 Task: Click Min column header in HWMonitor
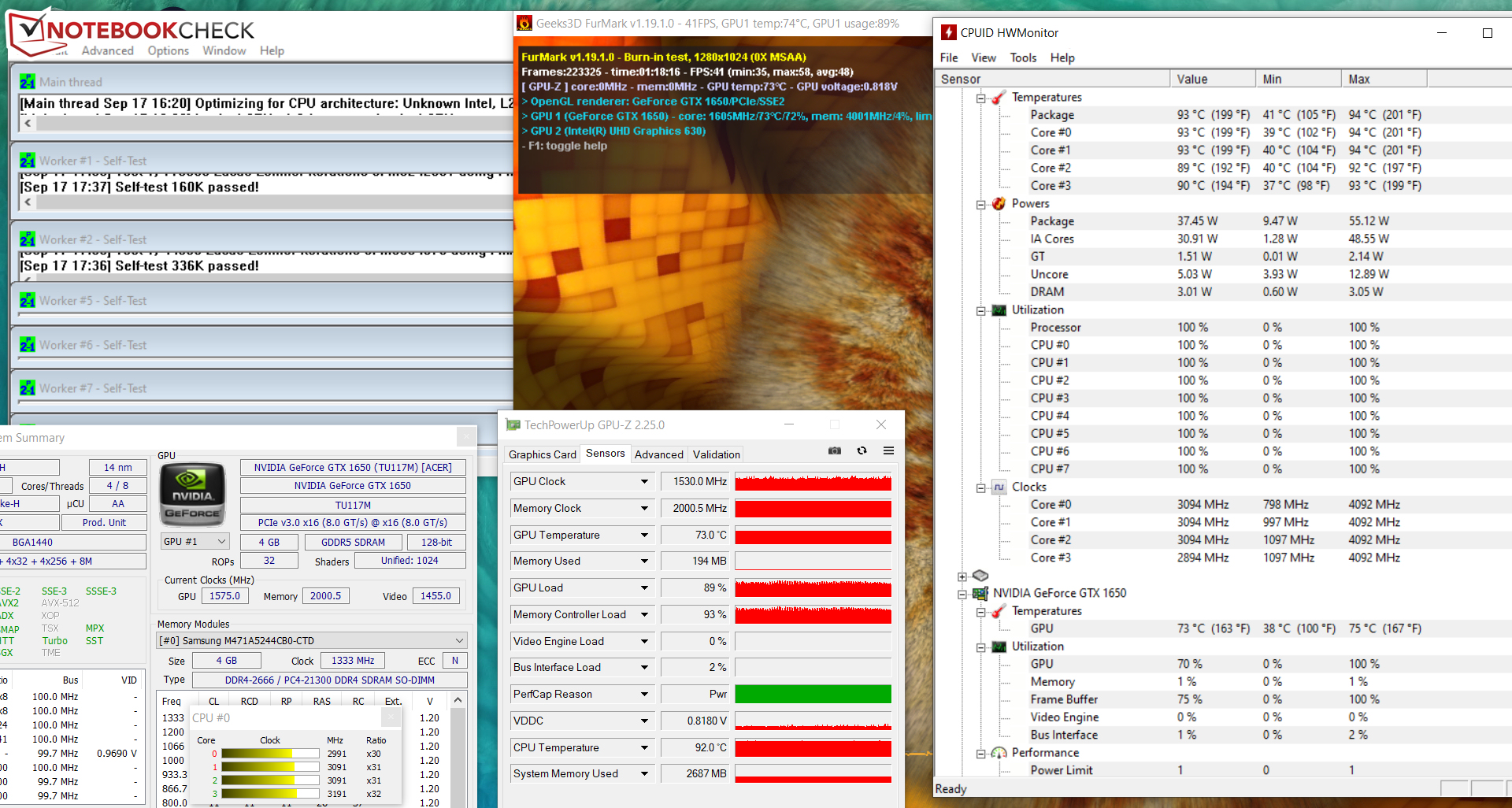click(x=1299, y=79)
